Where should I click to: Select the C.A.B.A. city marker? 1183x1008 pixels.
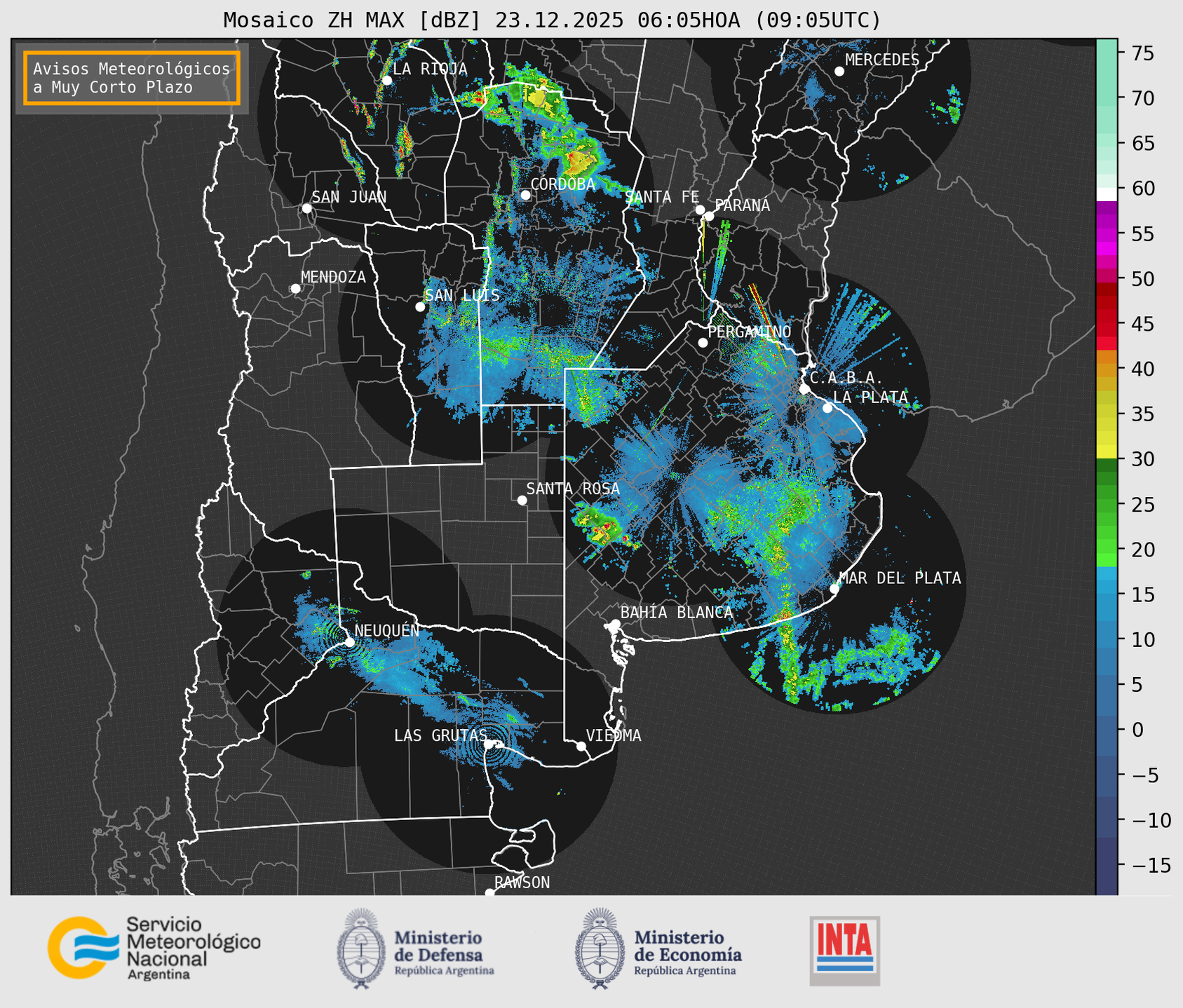[x=804, y=389]
